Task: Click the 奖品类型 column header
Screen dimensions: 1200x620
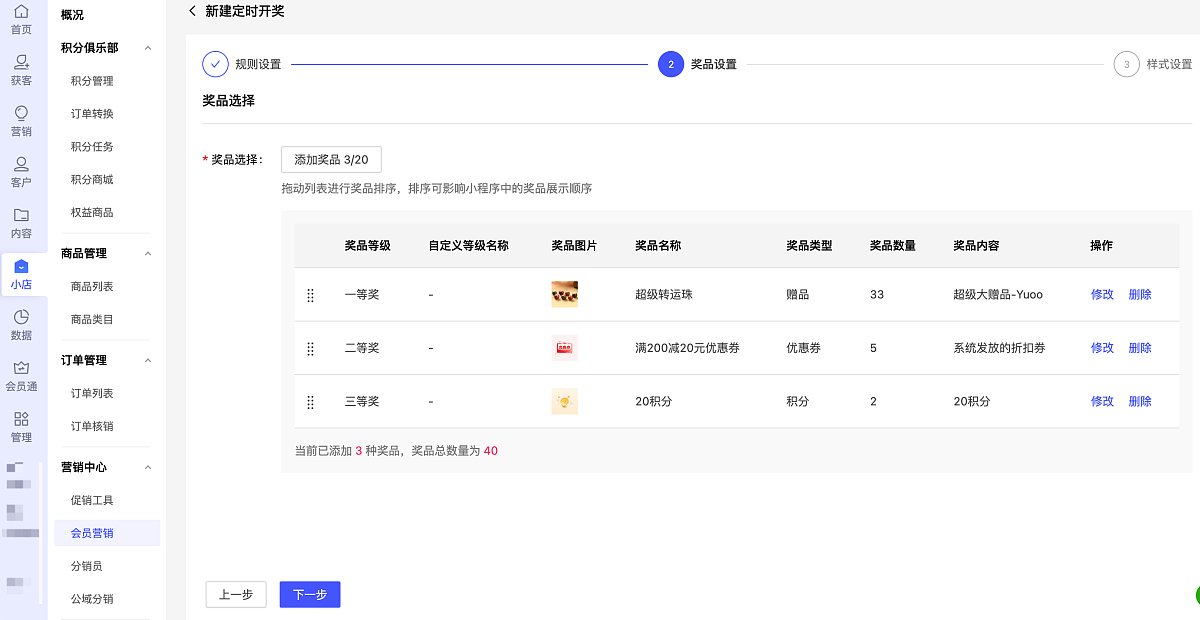Action: click(809, 246)
